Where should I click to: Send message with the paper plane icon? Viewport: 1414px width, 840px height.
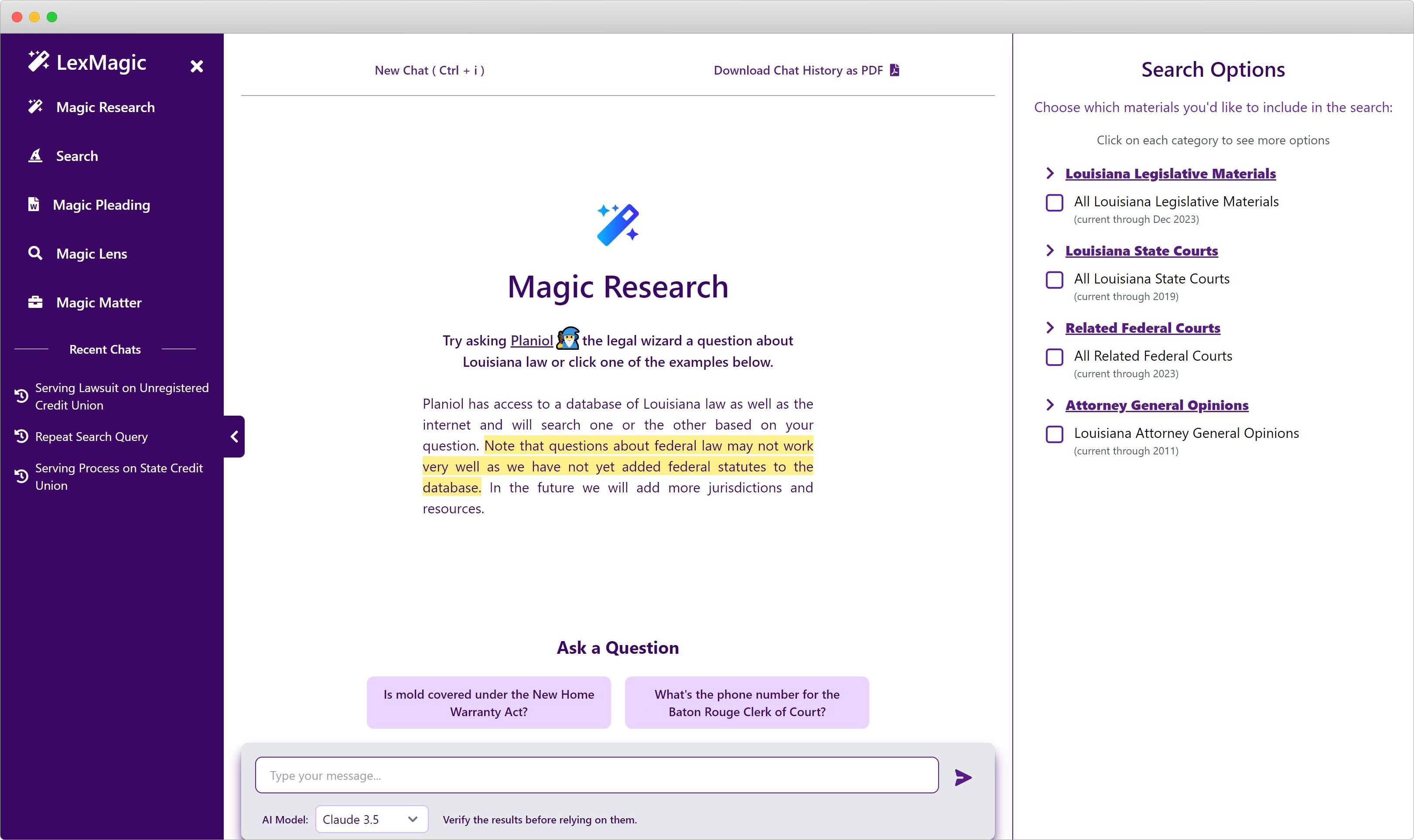click(963, 777)
